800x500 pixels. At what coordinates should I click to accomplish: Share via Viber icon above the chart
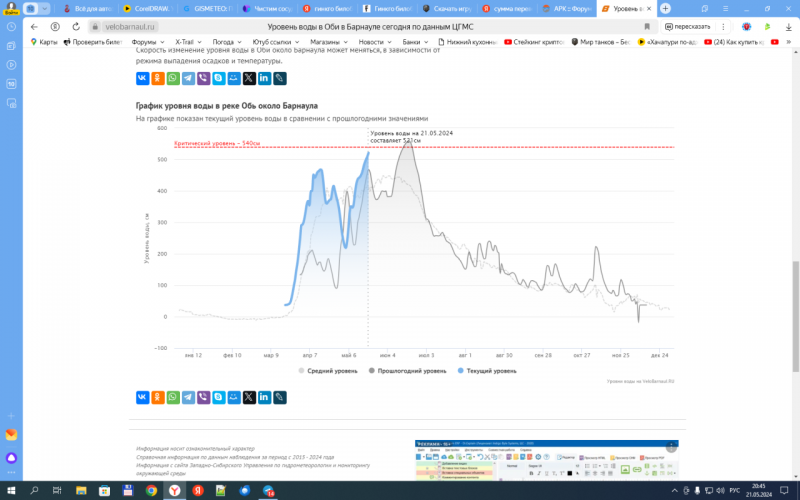[x=203, y=77]
